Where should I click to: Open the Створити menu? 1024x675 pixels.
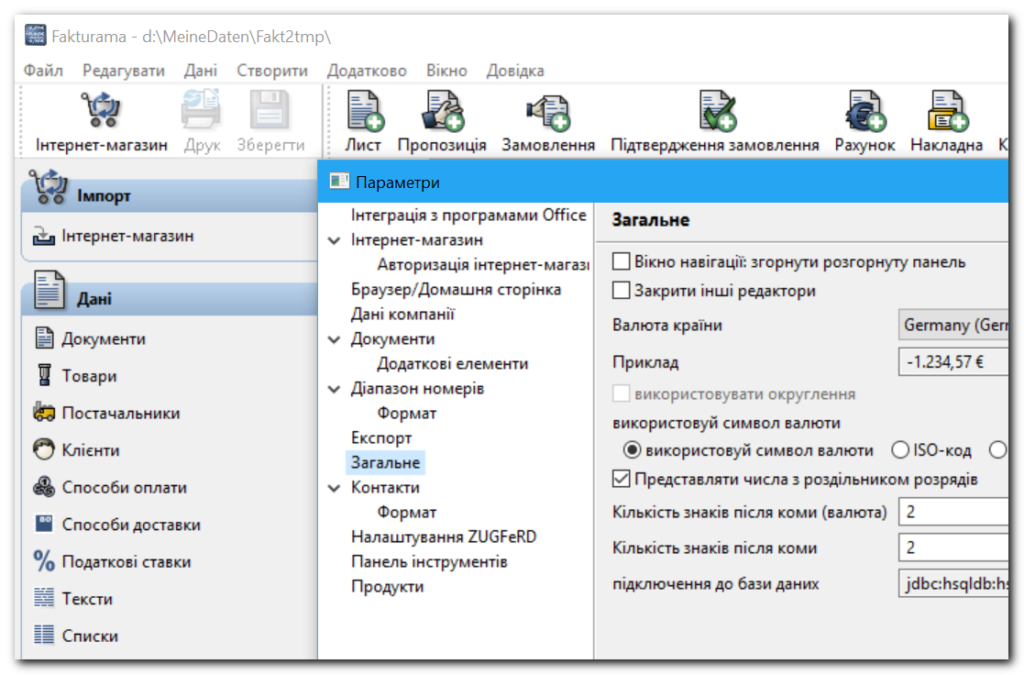[x=272, y=71]
